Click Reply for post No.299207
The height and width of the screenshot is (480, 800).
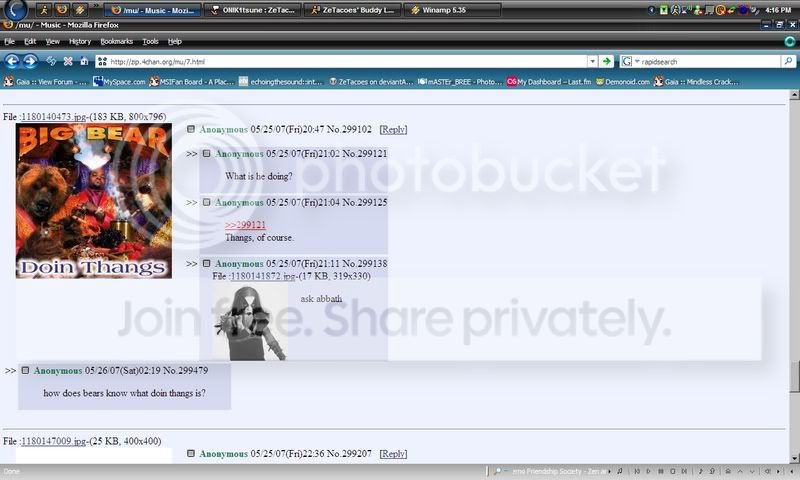click(x=393, y=453)
